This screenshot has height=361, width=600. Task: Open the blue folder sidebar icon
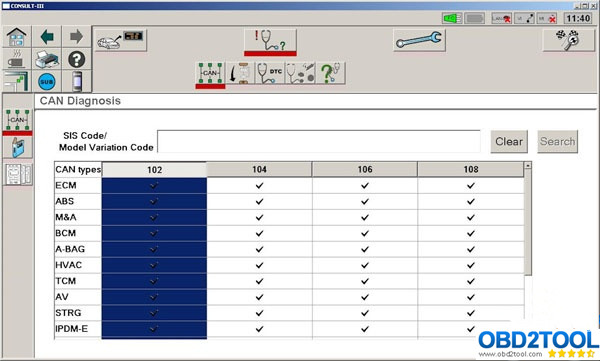[18, 147]
